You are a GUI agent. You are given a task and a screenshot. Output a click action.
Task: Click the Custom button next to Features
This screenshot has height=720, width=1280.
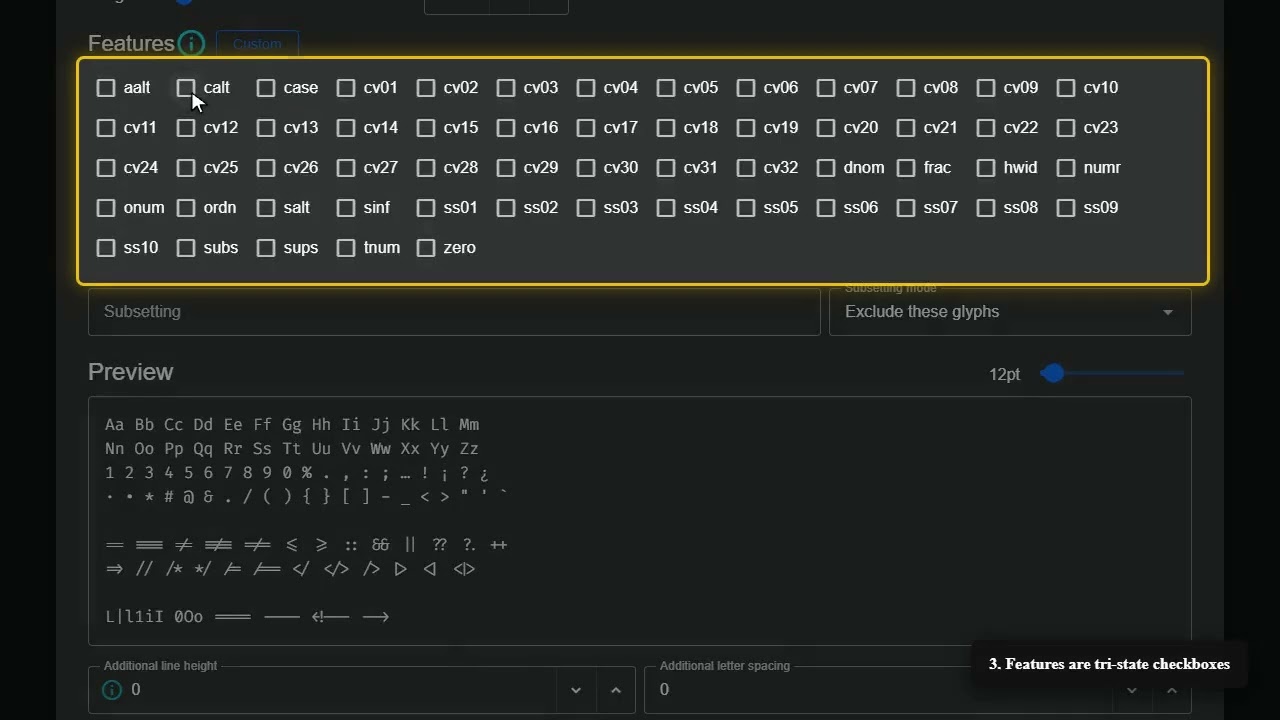click(257, 44)
